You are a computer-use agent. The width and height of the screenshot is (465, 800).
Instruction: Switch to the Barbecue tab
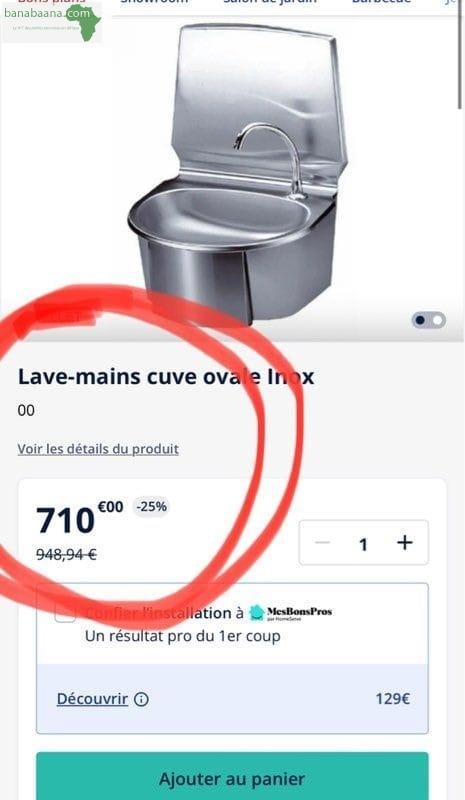point(381,2)
